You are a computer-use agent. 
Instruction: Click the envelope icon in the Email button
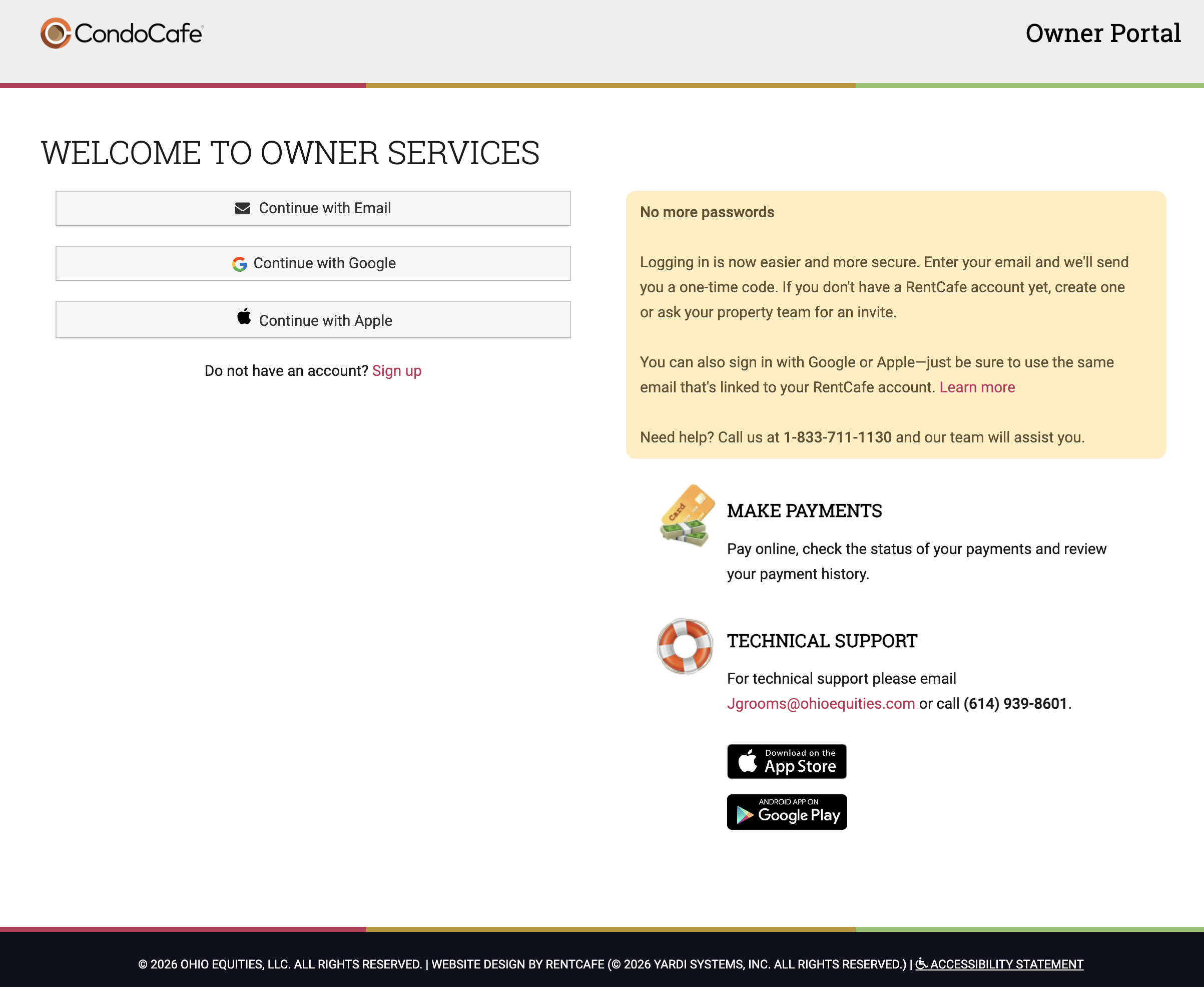point(242,208)
